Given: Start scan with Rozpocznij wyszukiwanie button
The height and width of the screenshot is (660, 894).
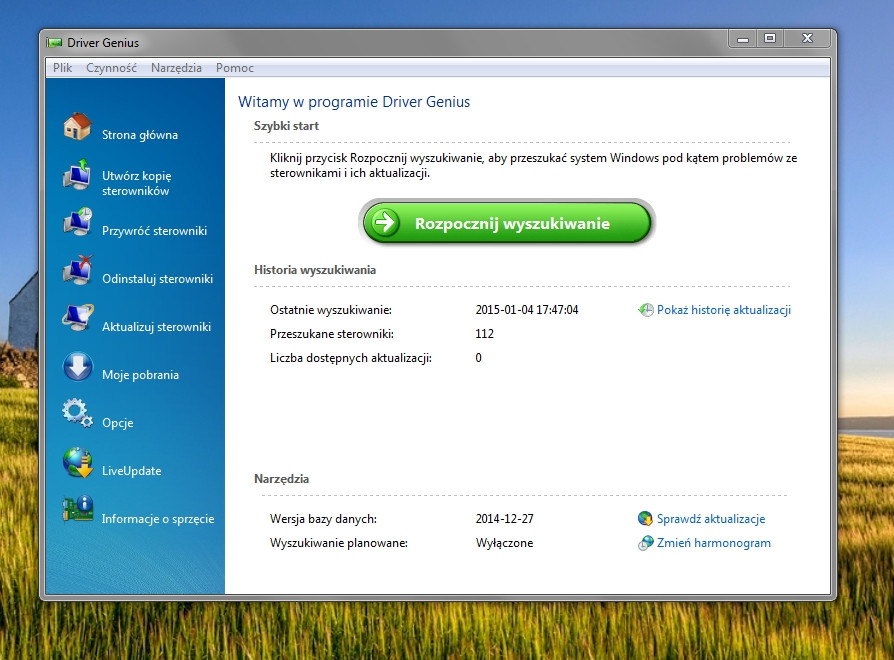Looking at the screenshot, I should click(x=507, y=222).
